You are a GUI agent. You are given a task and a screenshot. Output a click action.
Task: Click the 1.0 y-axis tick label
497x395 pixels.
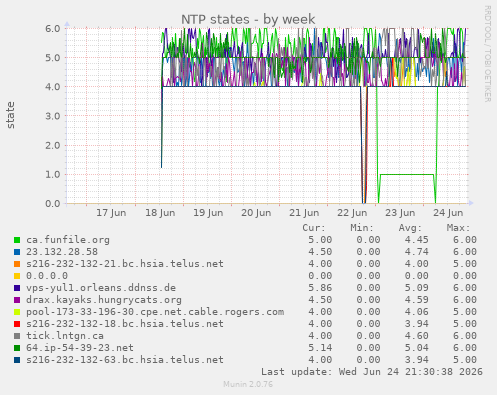(x=53, y=174)
